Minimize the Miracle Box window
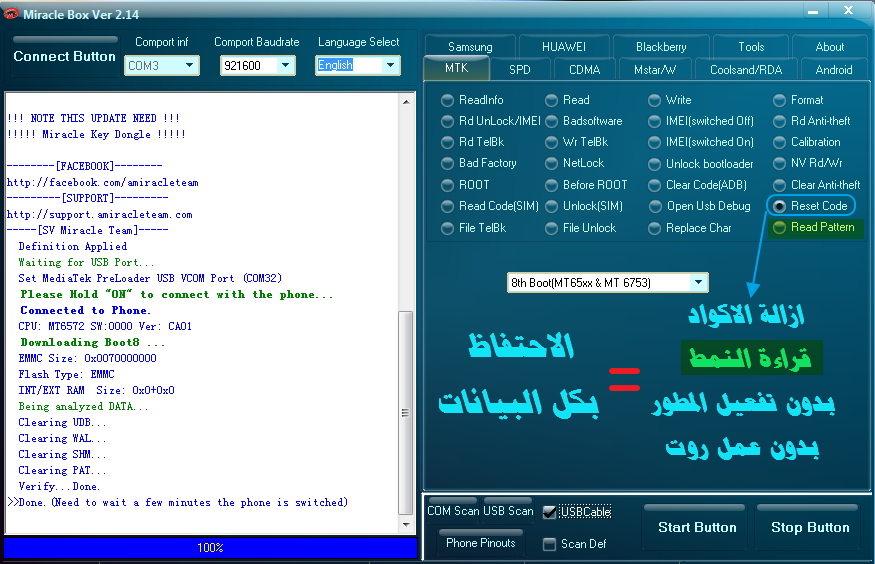This screenshot has width=875, height=564. click(x=813, y=11)
